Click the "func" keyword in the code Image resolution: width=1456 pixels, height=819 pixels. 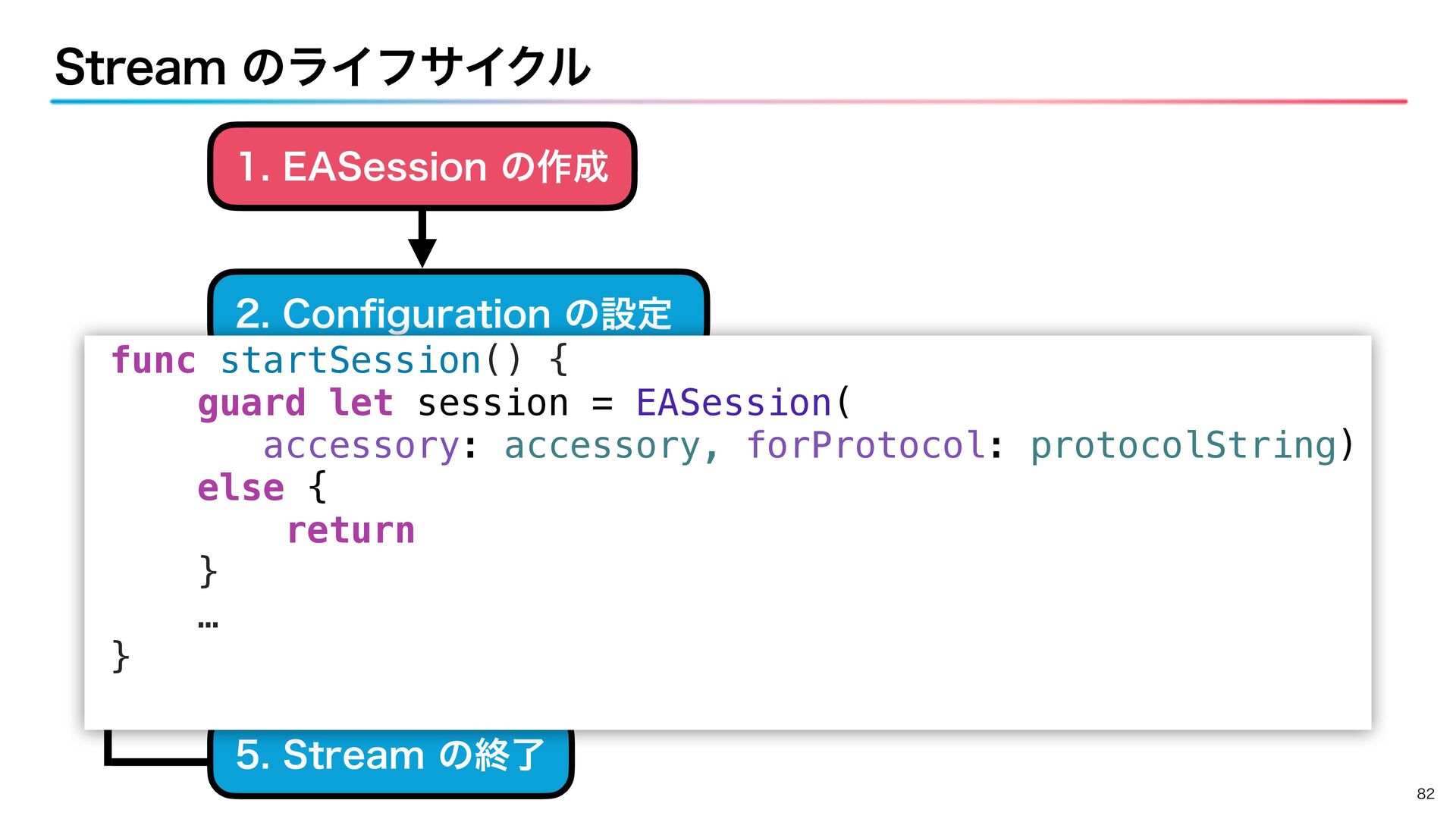point(153,360)
